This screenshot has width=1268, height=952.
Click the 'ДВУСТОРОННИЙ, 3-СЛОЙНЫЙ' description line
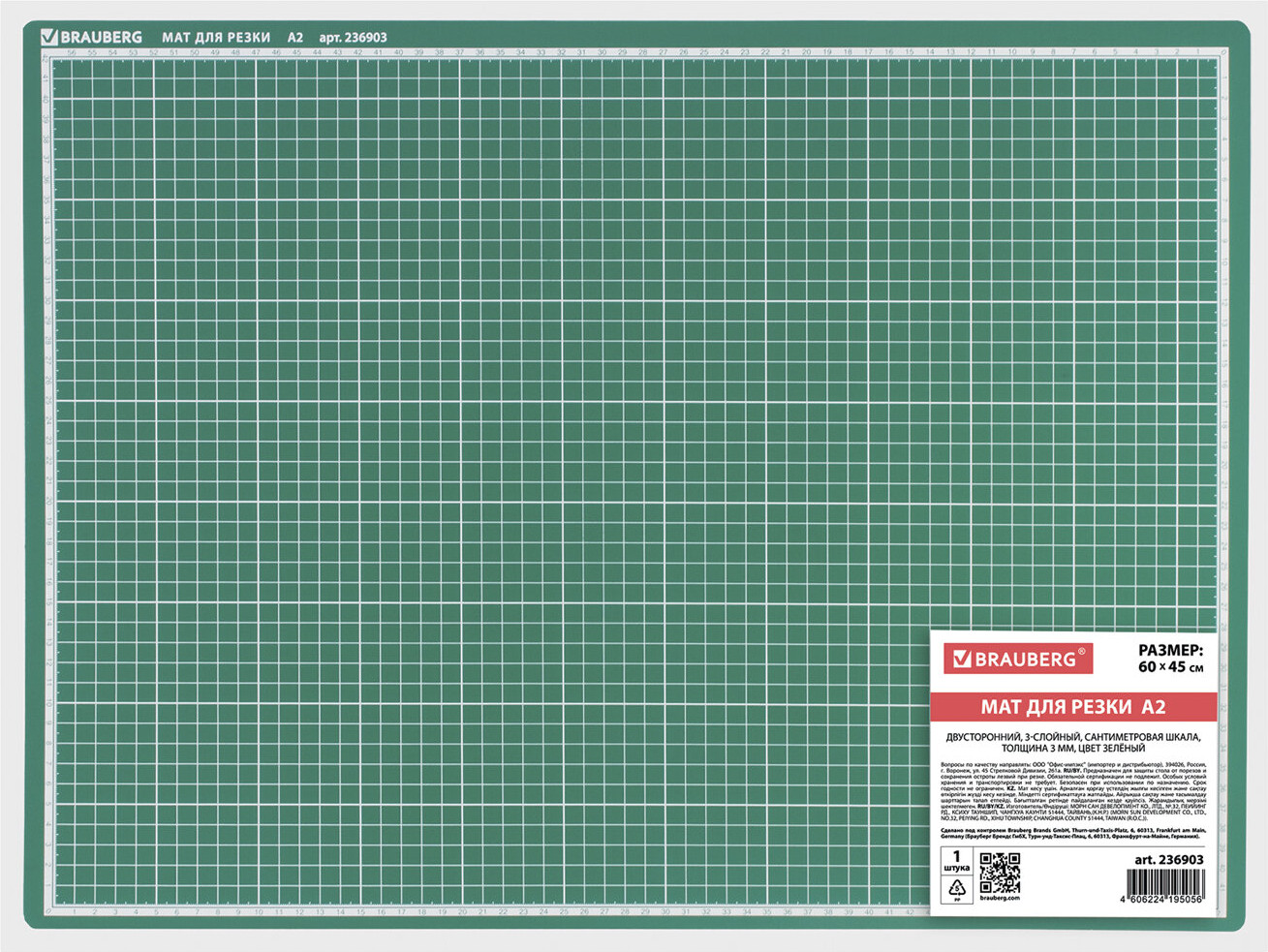click(1072, 737)
